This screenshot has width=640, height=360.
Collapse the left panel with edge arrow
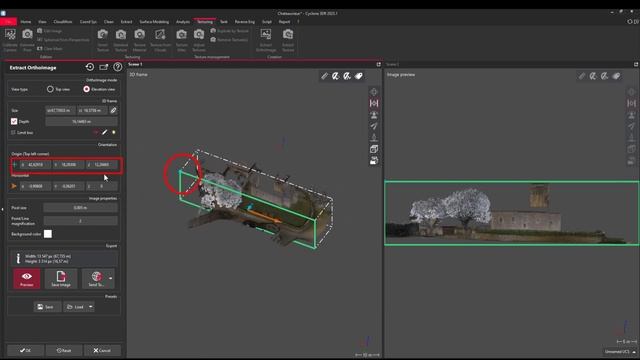click(2, 209)
